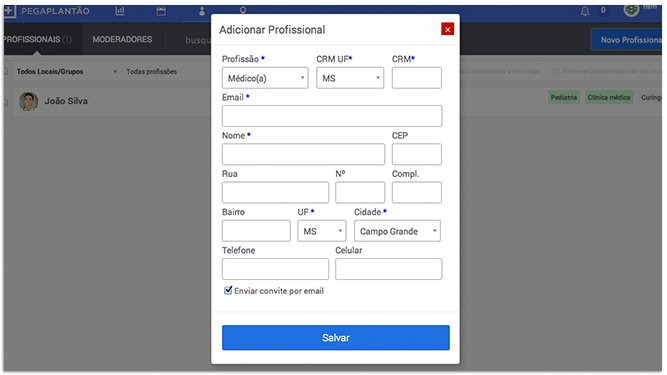
Task: Open the user avatar in the top bar
Action: (x=631, y=10)
